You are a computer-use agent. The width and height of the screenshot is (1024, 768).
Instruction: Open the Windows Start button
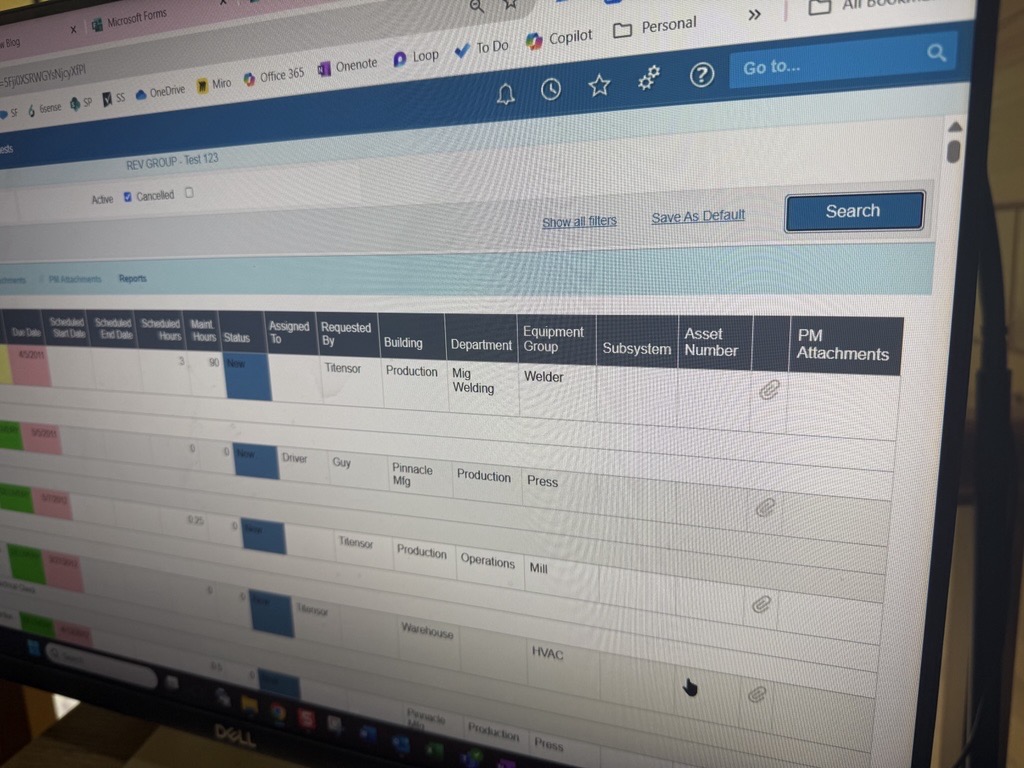point(33,648)
